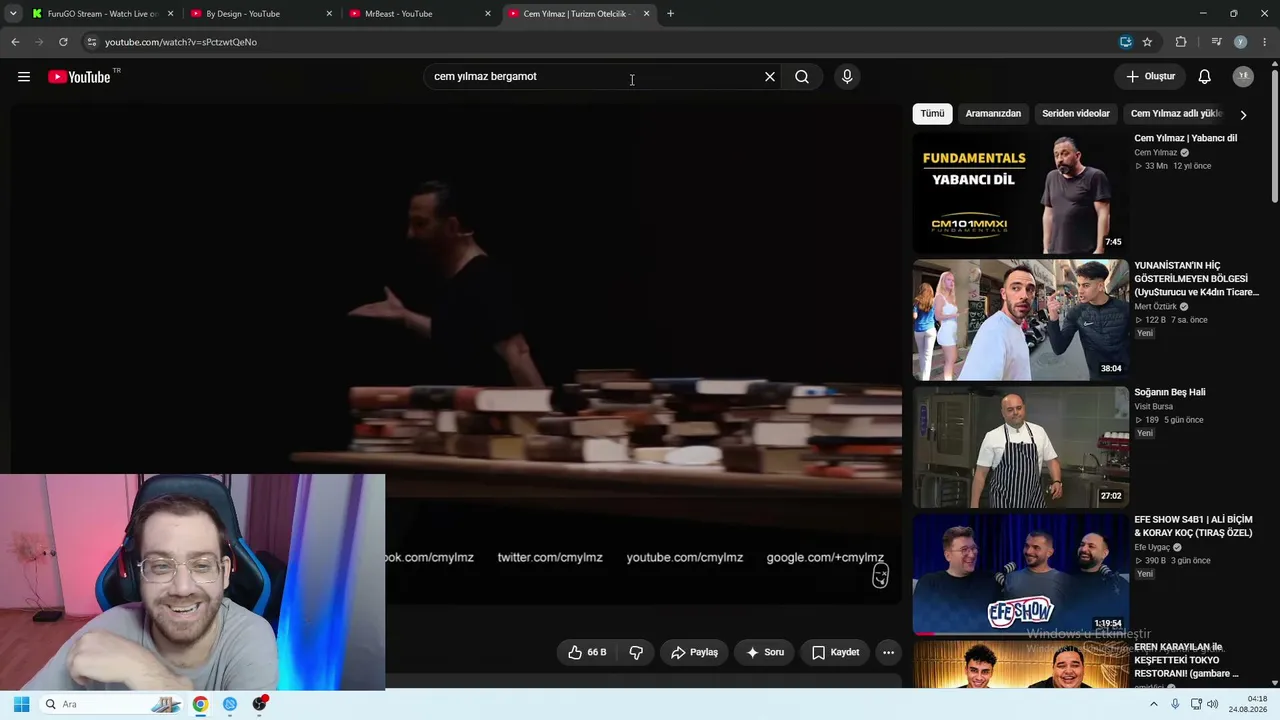Dislike the video
The width and height of the screenshot is (1280, 720).
pyautogui.click(x=636, y=652)
